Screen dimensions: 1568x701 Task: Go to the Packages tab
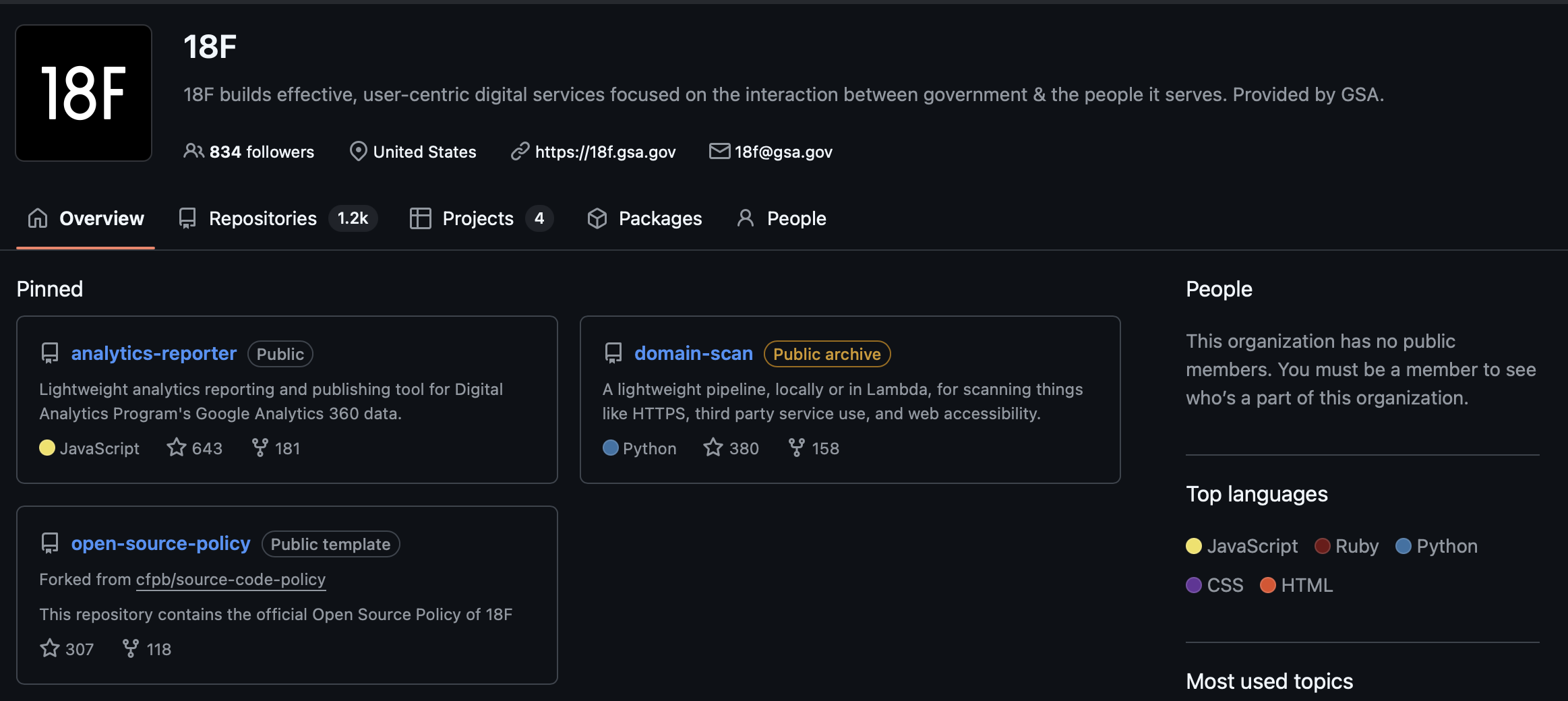point(659,218)
